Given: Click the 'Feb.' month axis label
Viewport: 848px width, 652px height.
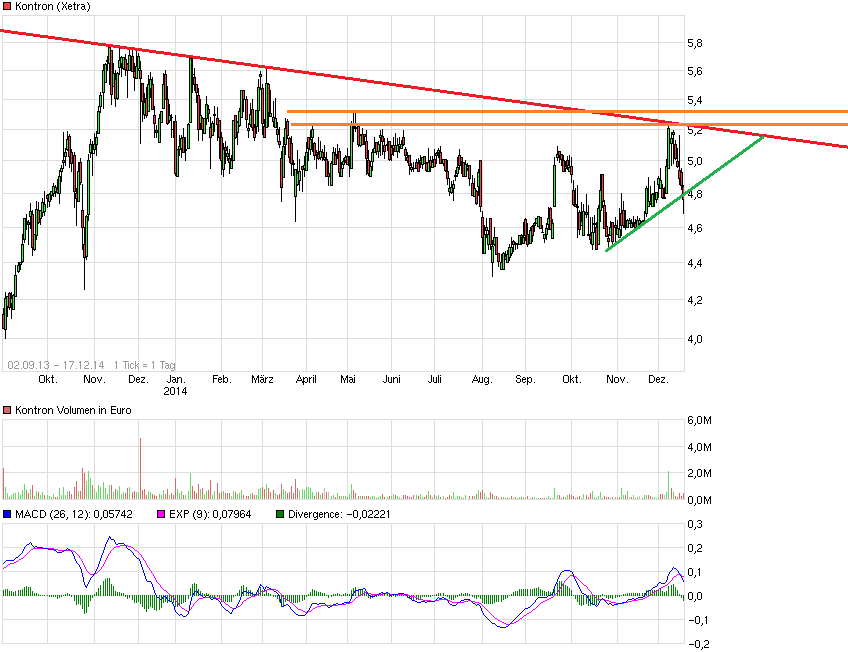Looking at the screenshot, I should tap(222, 380).
